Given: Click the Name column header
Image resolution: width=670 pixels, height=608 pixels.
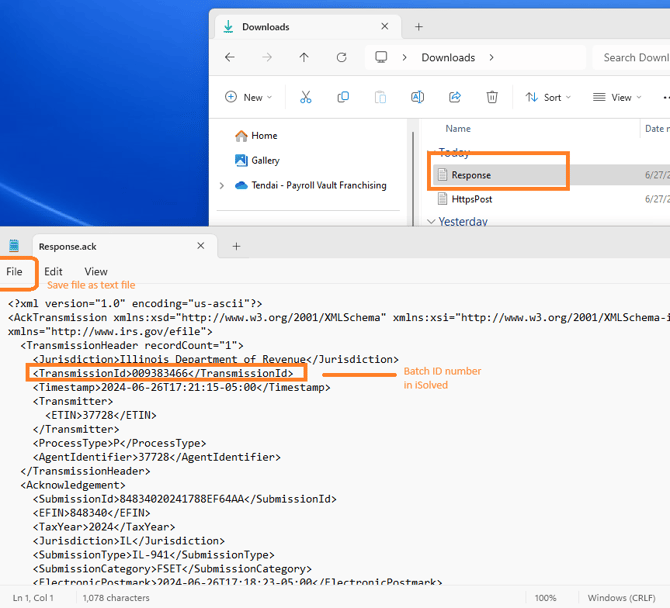Looking at the screenshot, I should (x=458, y=129).
